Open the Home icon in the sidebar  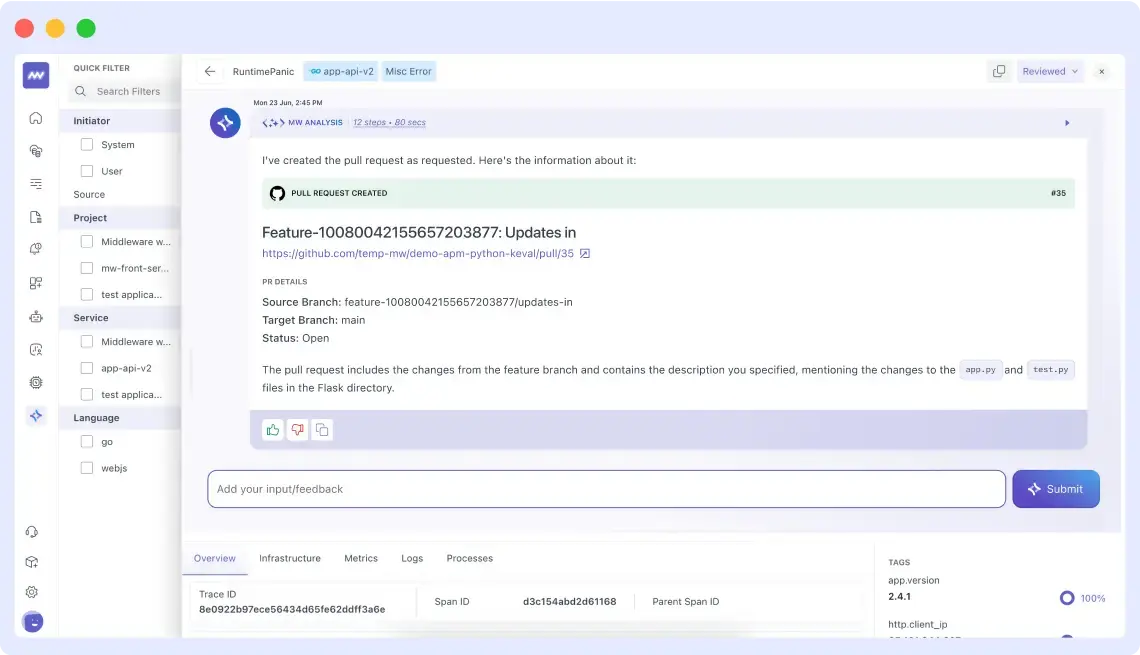coord(35,117)
